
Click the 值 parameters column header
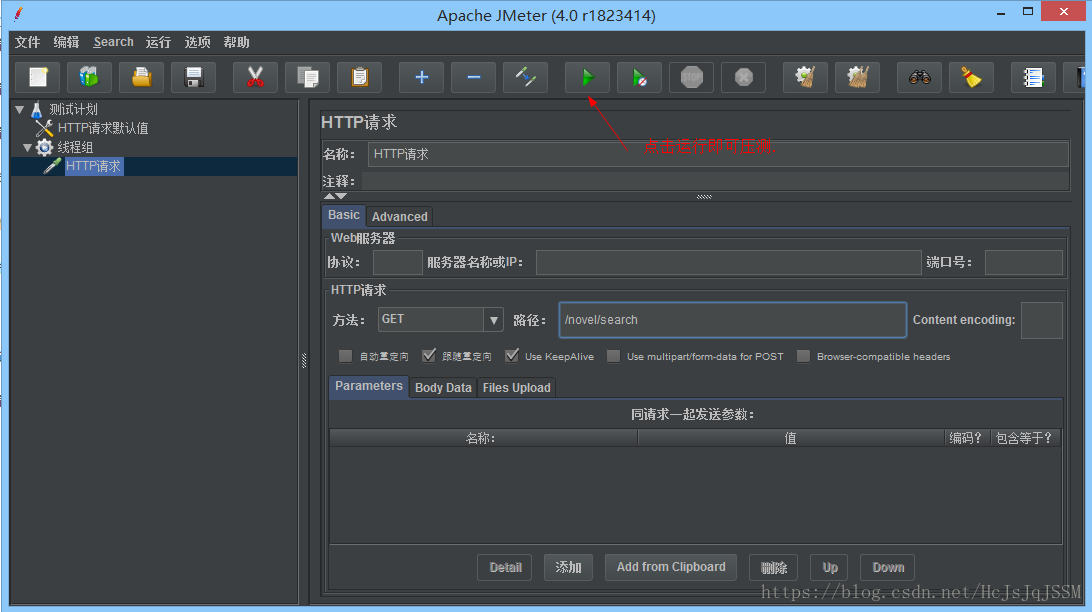tap(791, 438)
